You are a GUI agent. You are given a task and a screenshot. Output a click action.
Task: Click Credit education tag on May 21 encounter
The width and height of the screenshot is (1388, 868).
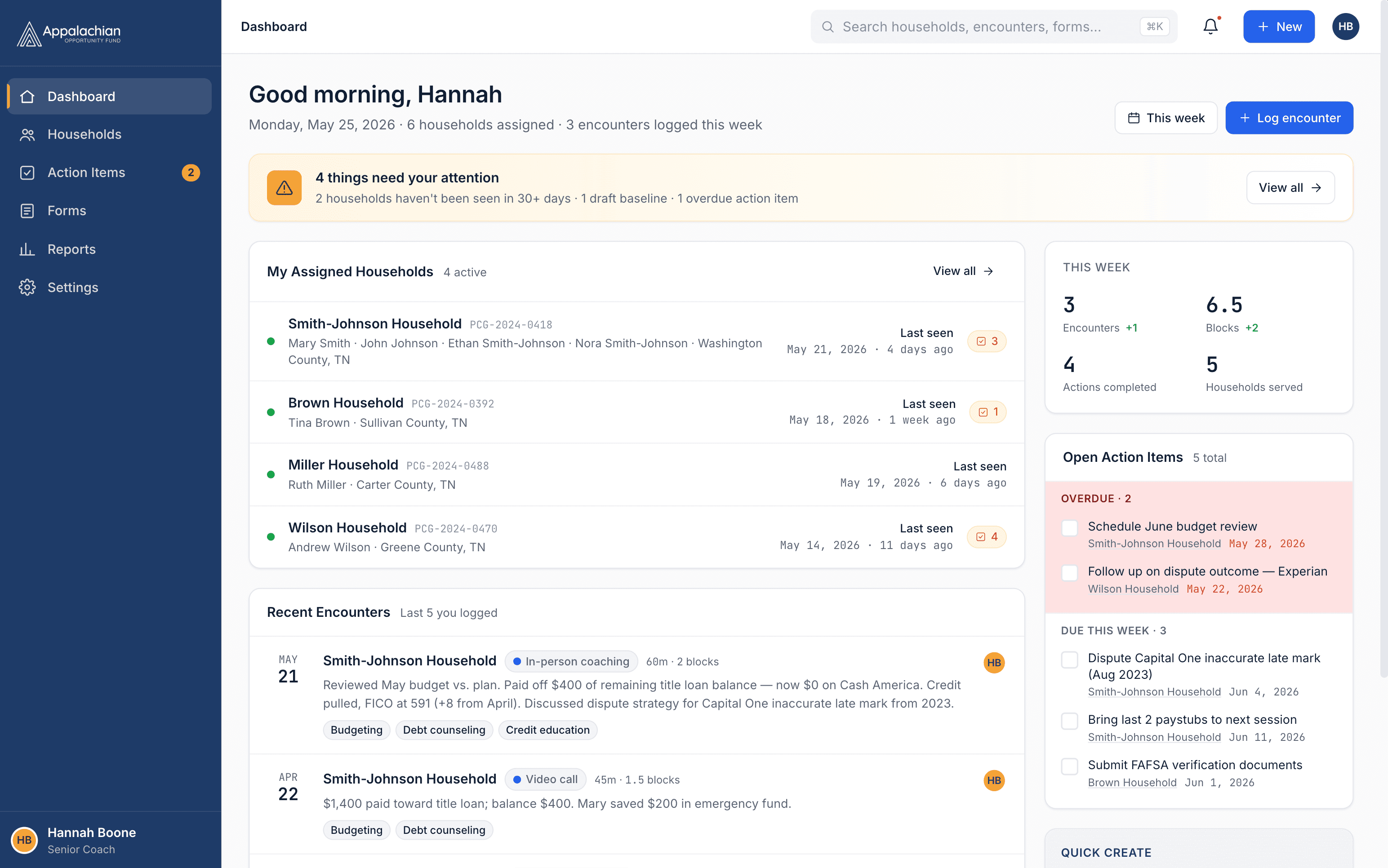[x=548, y=730]
